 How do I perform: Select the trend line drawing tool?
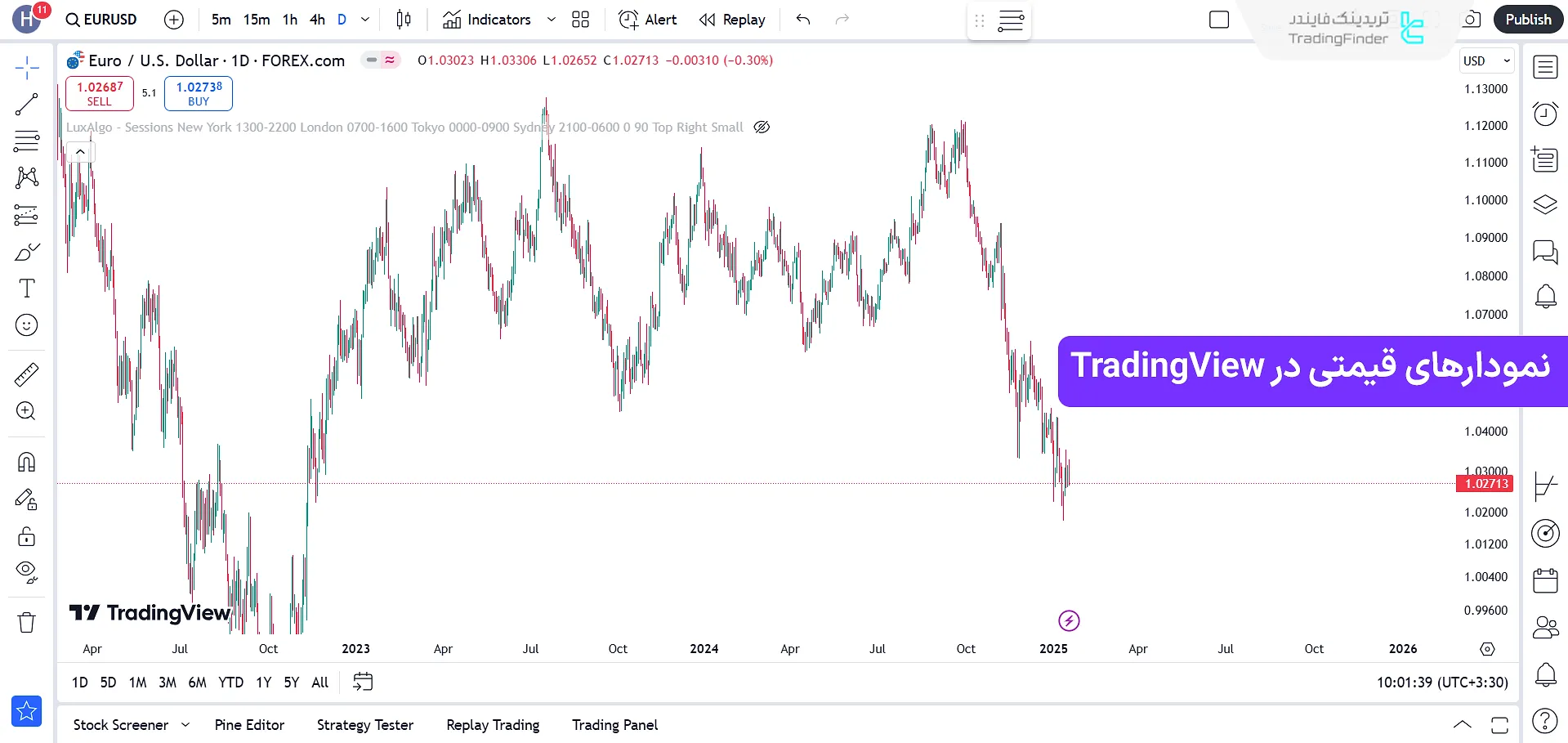(x=26, y=104)
